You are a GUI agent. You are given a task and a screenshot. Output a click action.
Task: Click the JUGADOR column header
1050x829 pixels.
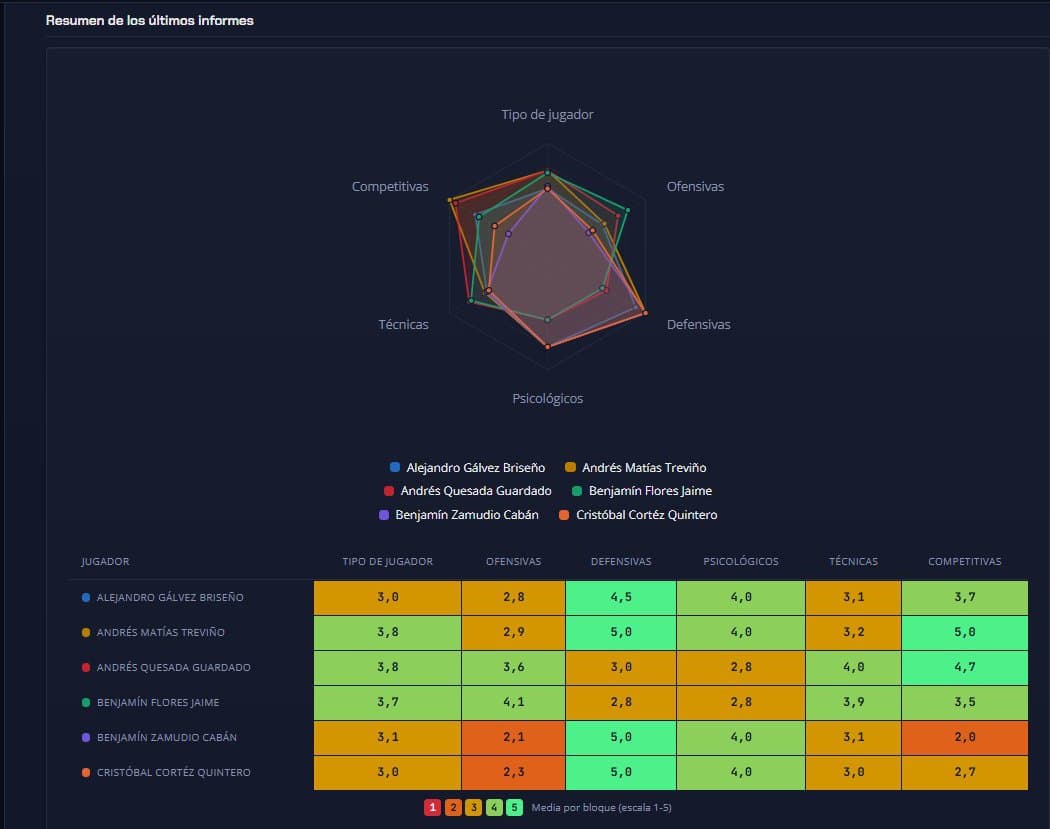(x=105, y=561)
